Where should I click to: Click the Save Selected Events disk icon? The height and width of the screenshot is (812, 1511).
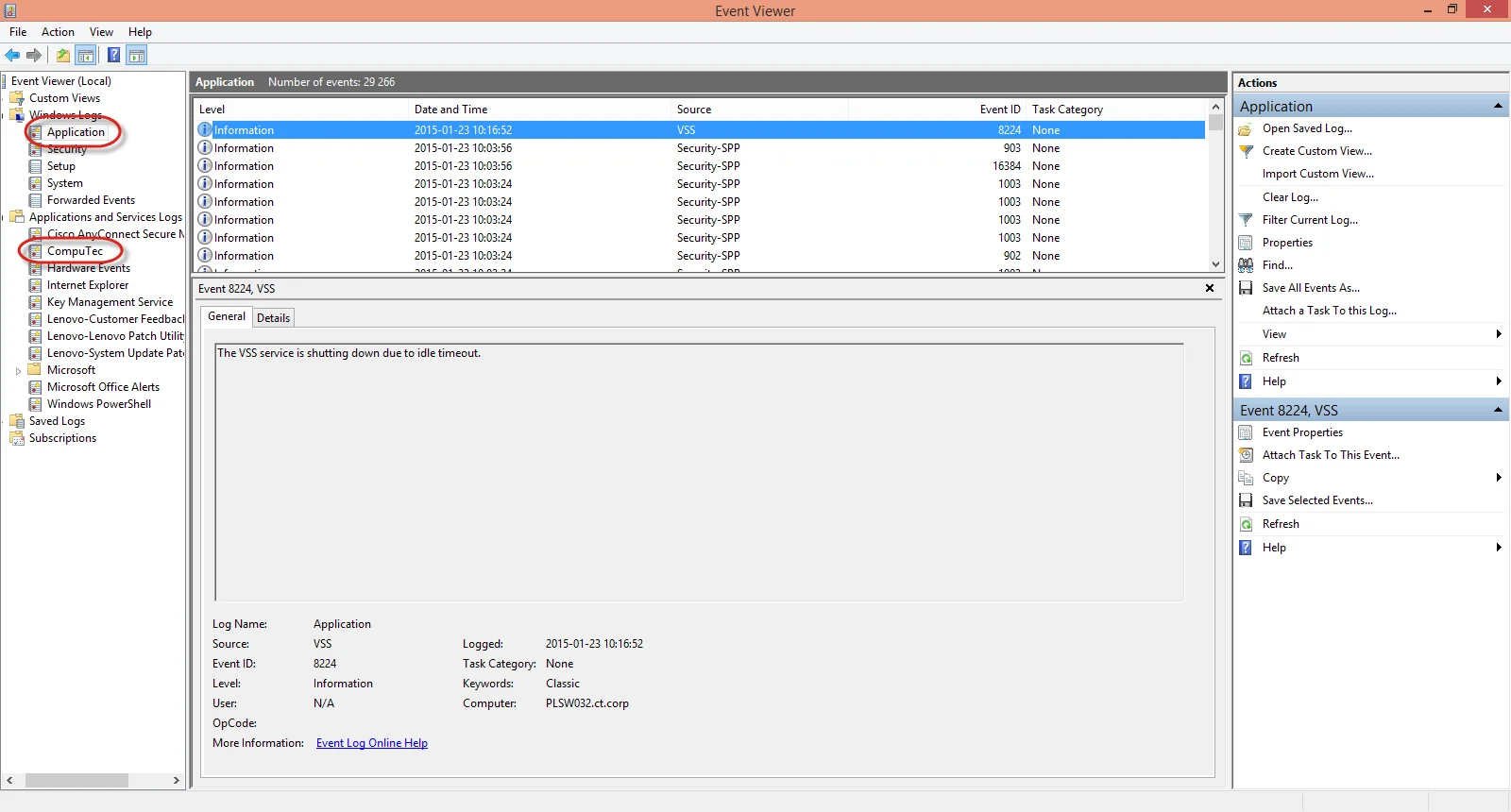point(1246,500)
